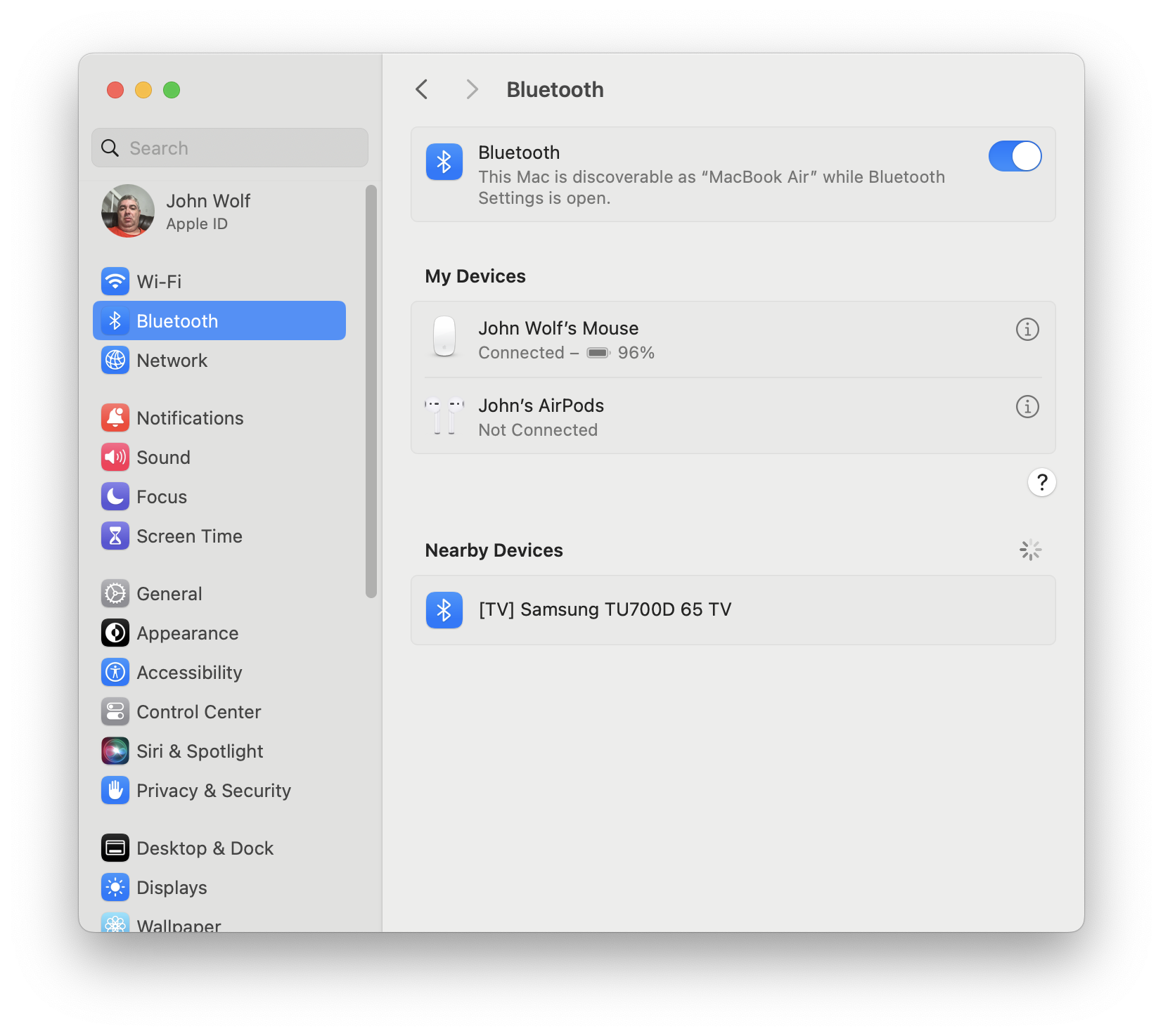
Task: Click the help question mark button
Action: (x=1042, y=482)
